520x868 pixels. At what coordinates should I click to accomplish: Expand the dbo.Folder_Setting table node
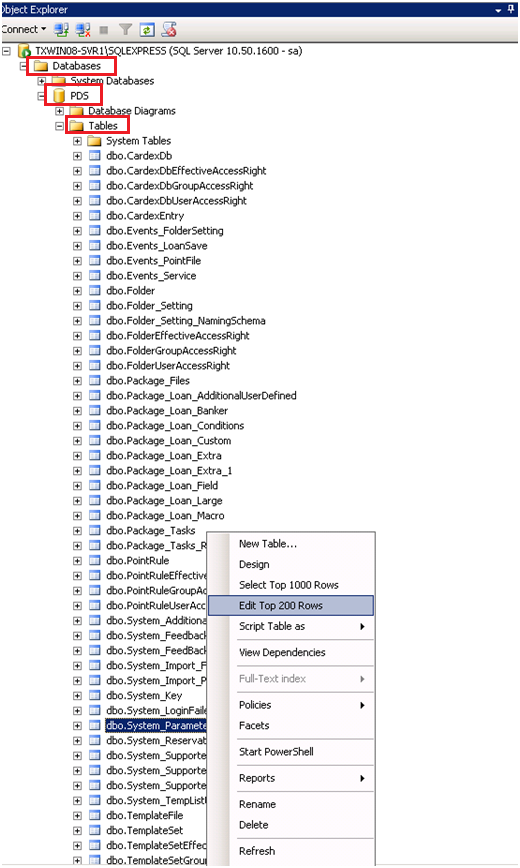tap(77, 306)
